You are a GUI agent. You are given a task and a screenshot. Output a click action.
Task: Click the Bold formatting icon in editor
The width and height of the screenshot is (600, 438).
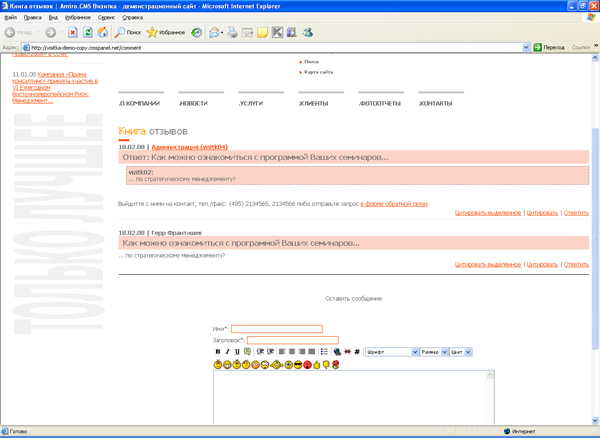click(x=218, y=352)
